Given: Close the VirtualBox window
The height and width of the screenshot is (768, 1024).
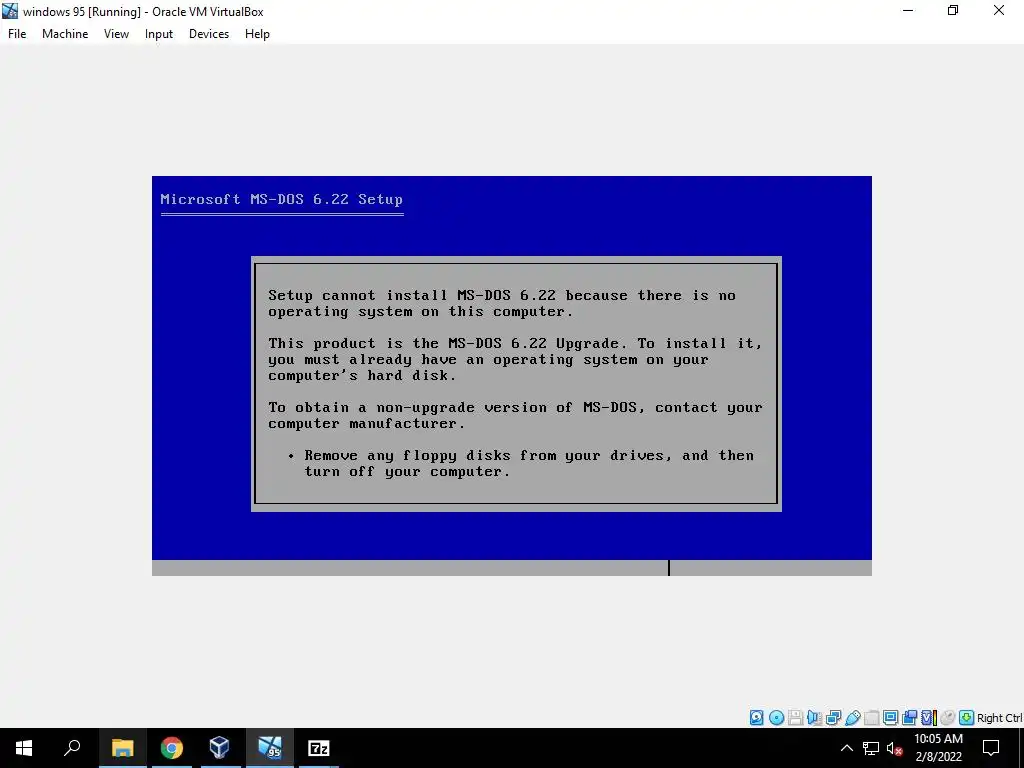Looking at the screenshot, I should 999,10.
